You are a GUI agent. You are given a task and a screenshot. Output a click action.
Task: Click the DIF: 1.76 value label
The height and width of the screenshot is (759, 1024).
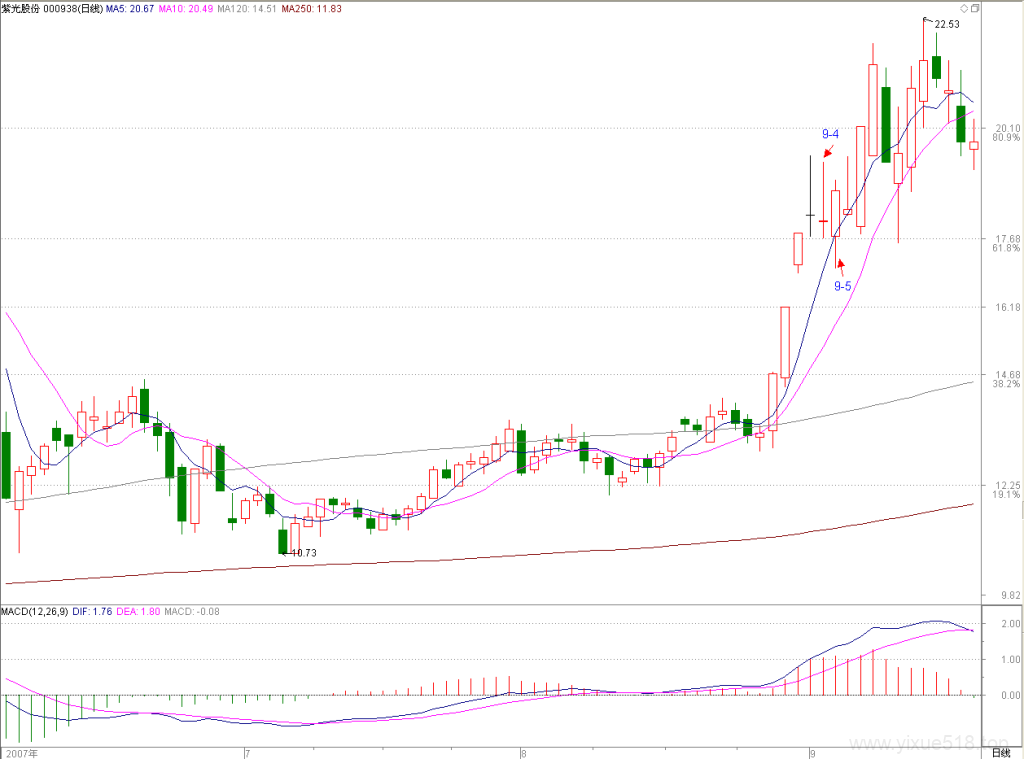coord(92,611)
